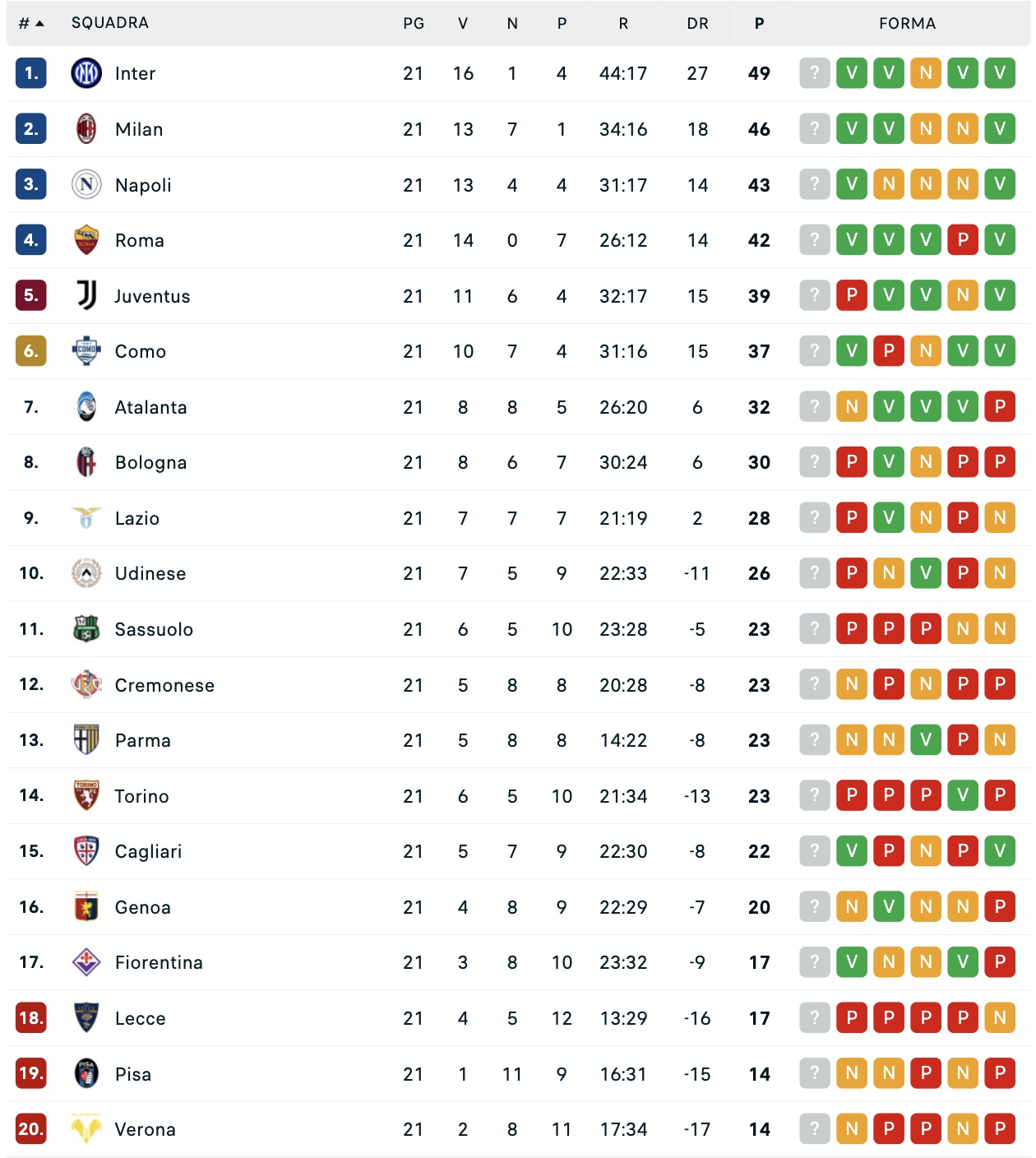The width and height of the screenshot is (1036, 1158).
Task: Open the Bologna team name link
Action: click(150, 462)
